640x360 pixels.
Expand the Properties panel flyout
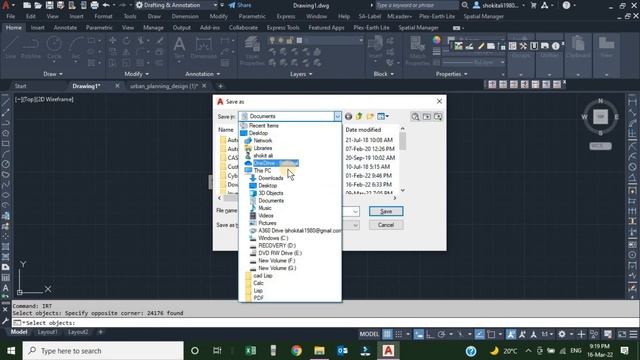(x=451, y=74)
